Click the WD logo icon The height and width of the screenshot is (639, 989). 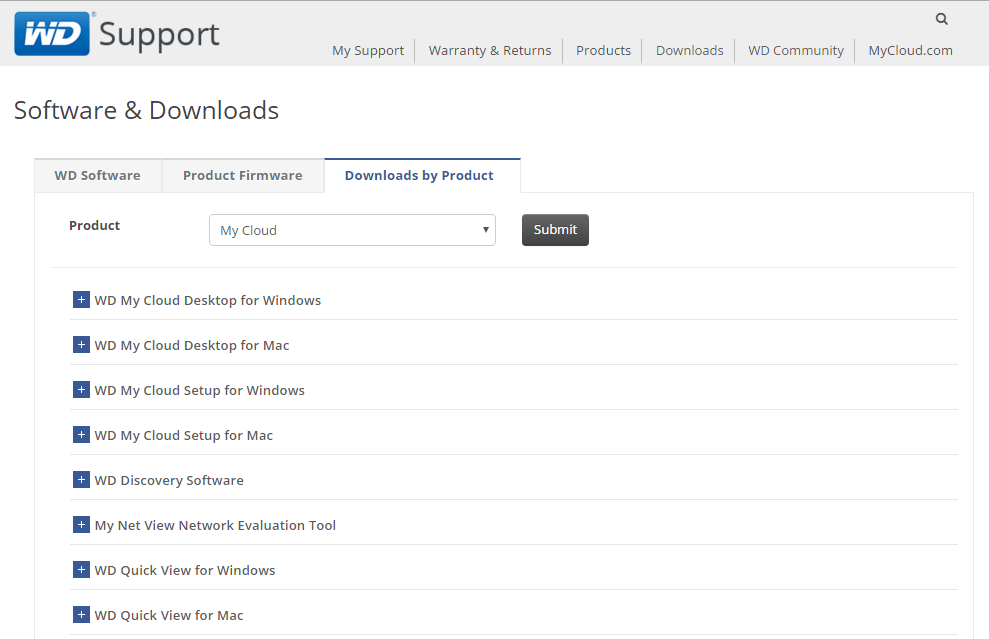[52, 33]
